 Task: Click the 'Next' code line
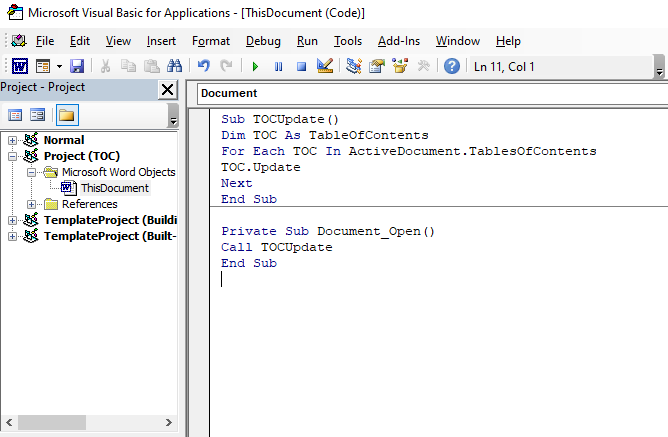tap(236, 183)
